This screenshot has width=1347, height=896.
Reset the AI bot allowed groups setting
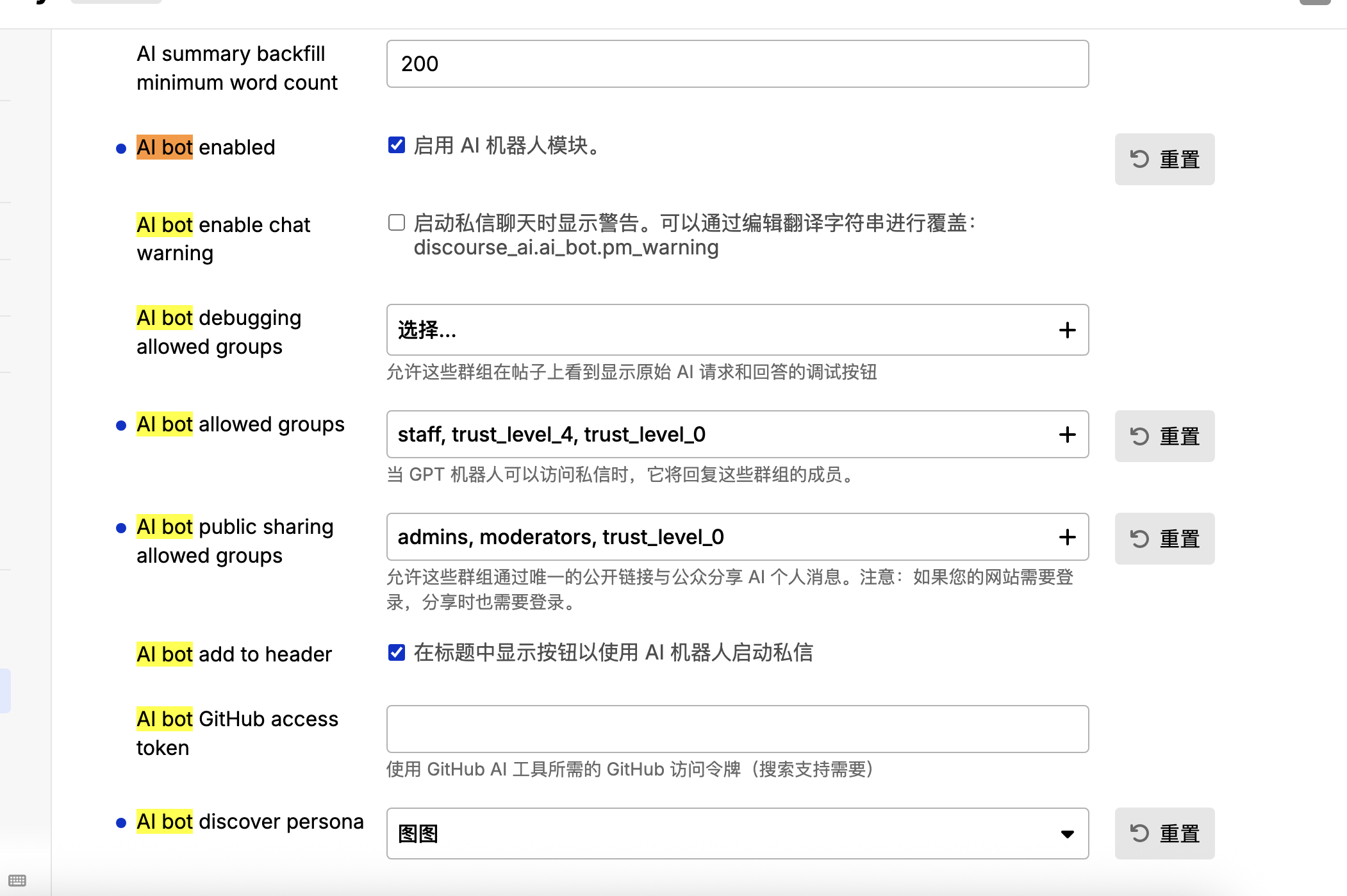coord(1164,436)
